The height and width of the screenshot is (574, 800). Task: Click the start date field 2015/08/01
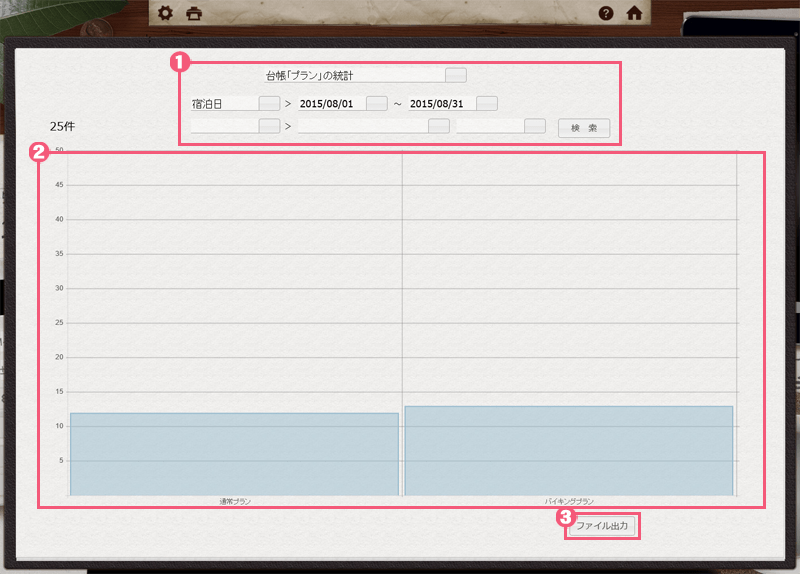(x=330, y=103)
